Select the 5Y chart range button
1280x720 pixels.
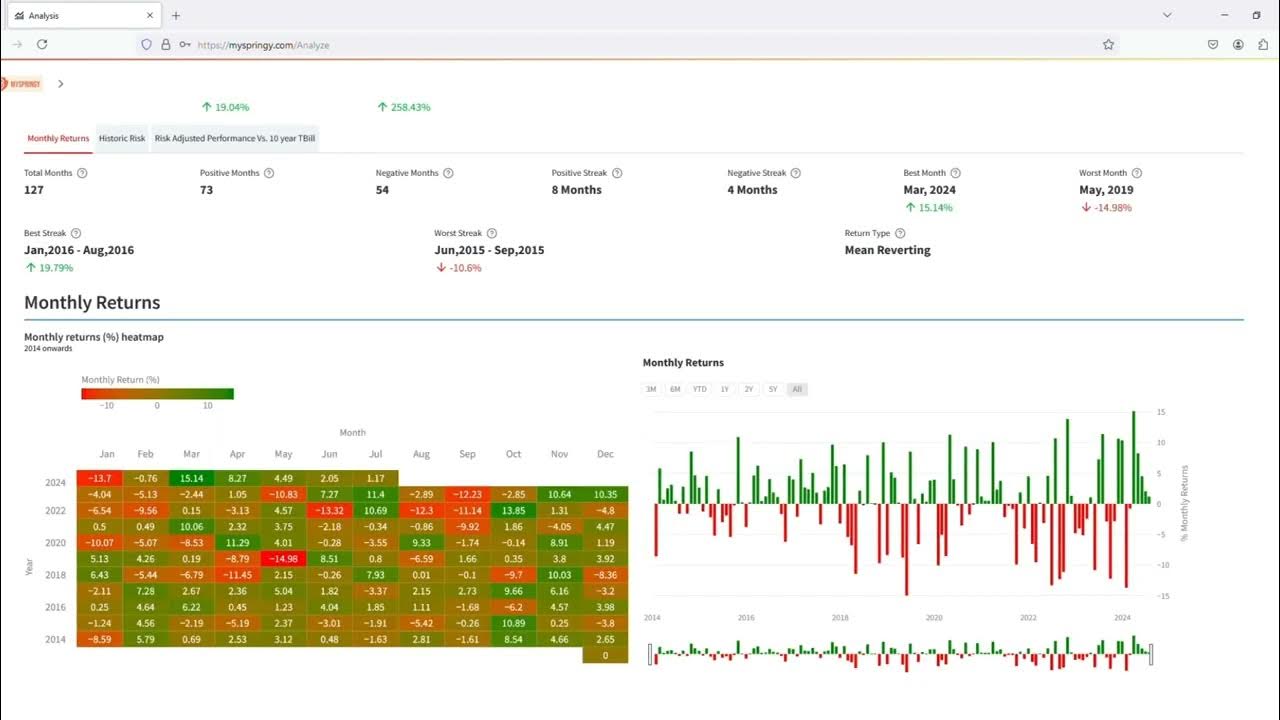(773, 389)
